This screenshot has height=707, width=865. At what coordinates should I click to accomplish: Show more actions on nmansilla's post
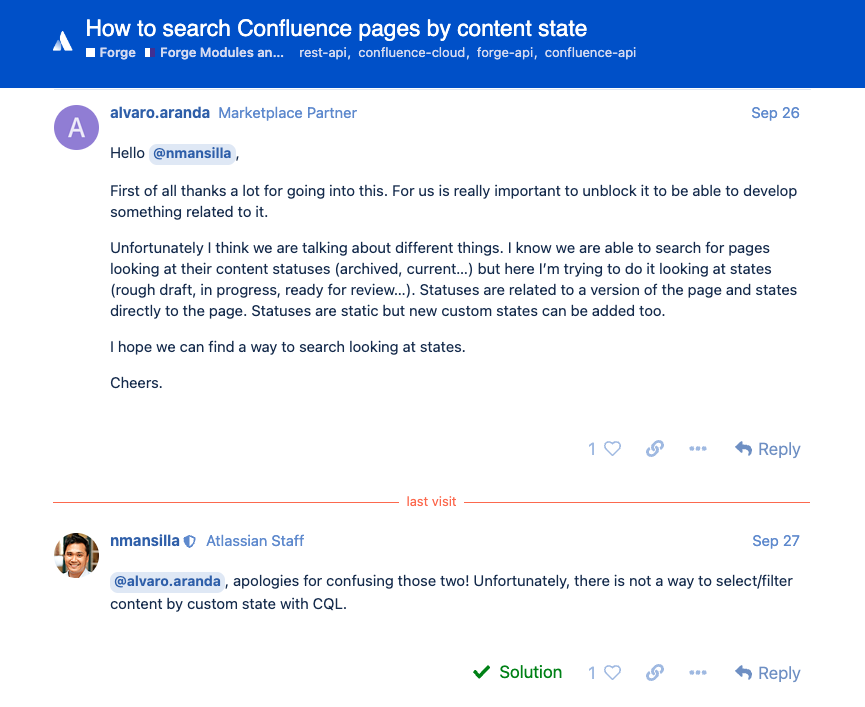[698, 673]
